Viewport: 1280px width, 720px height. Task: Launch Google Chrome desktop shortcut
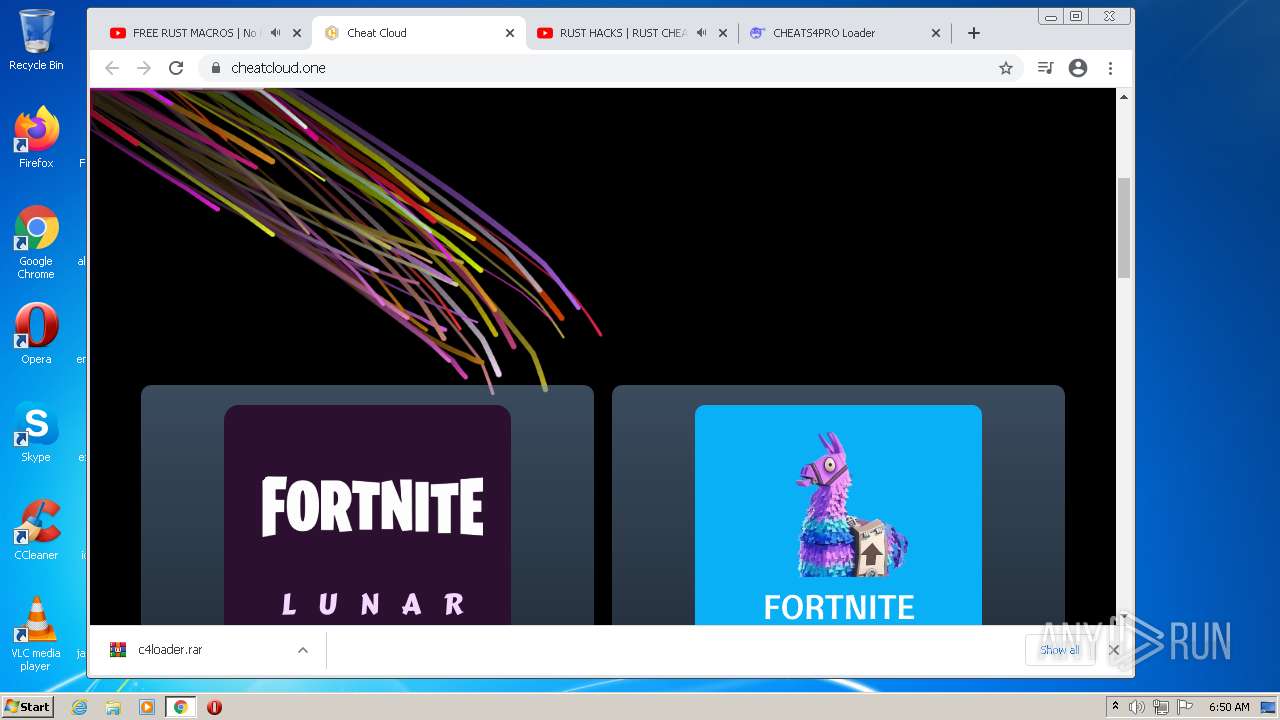pos(36,243)
